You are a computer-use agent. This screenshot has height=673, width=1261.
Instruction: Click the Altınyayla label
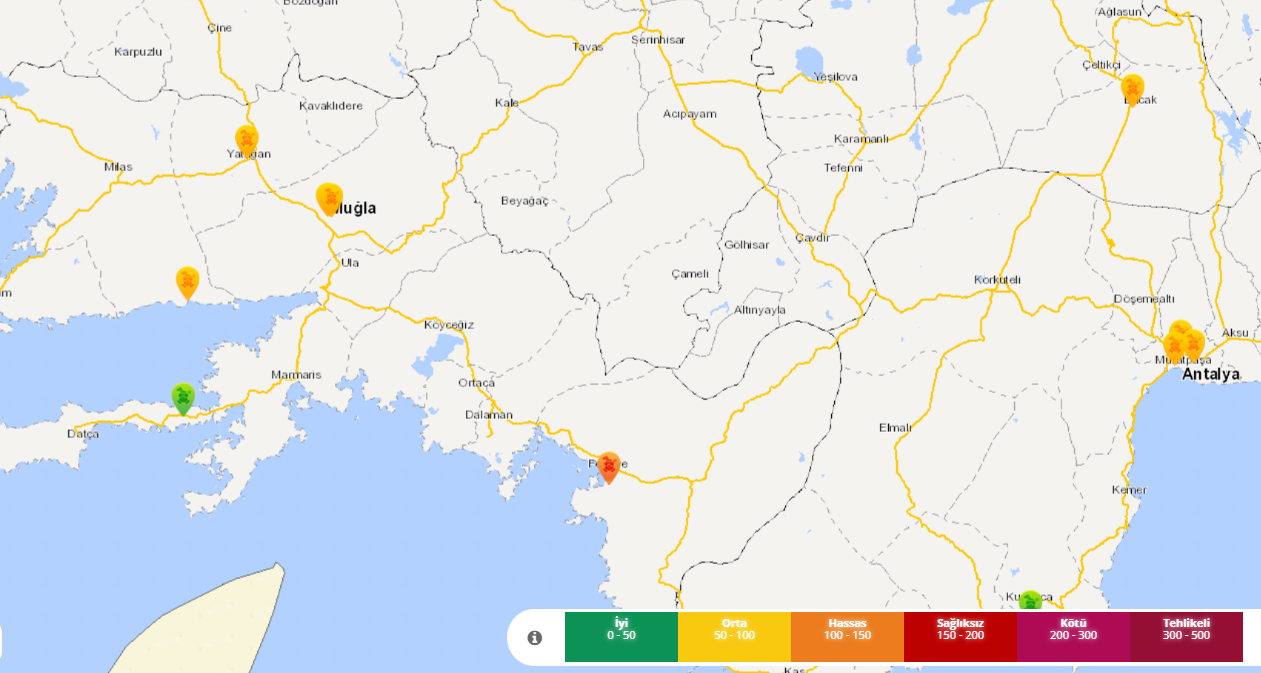pyautogui.click(x=760, y=309)
